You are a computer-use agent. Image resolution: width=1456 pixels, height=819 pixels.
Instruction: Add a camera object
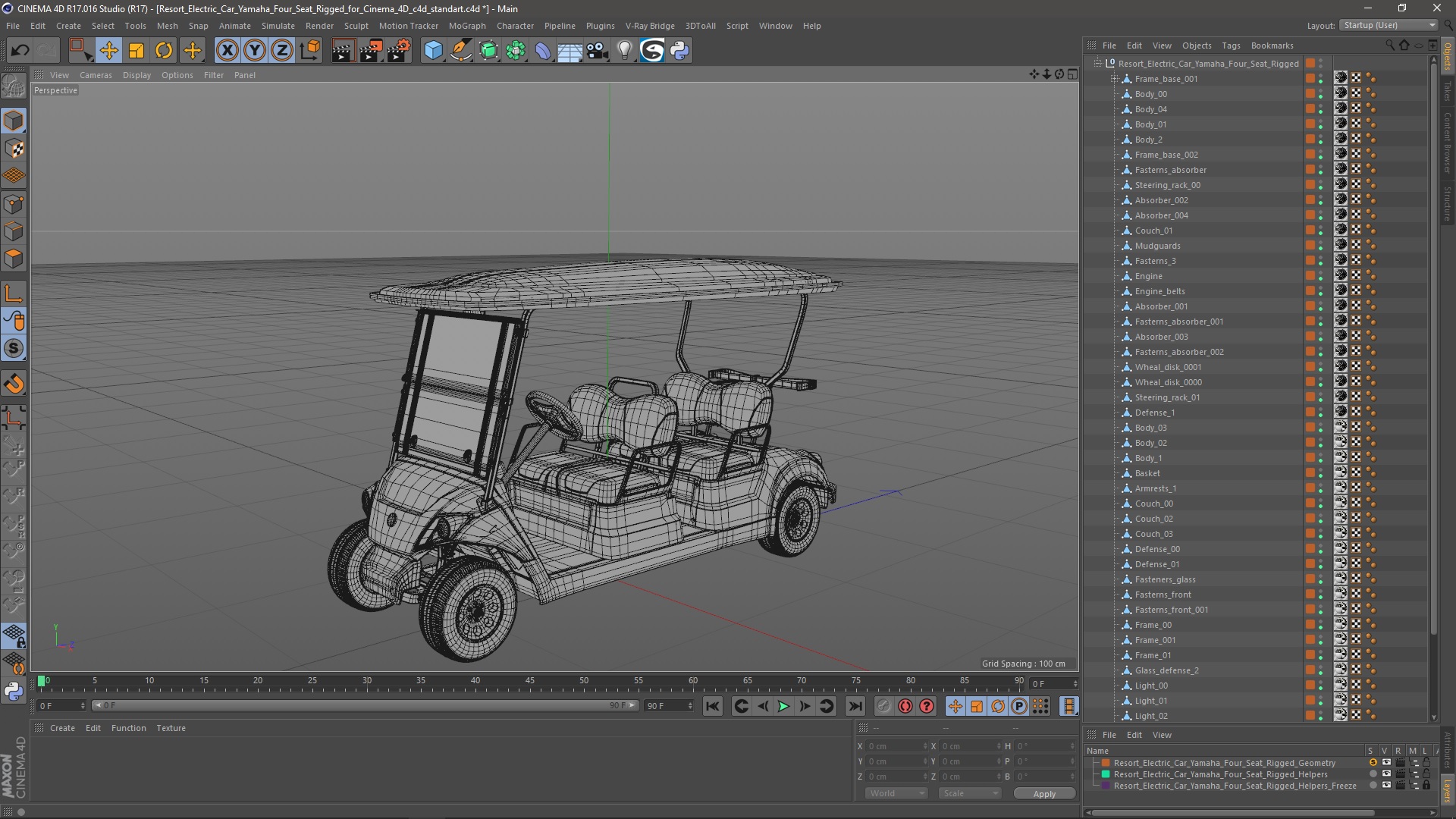coord(598,51)
